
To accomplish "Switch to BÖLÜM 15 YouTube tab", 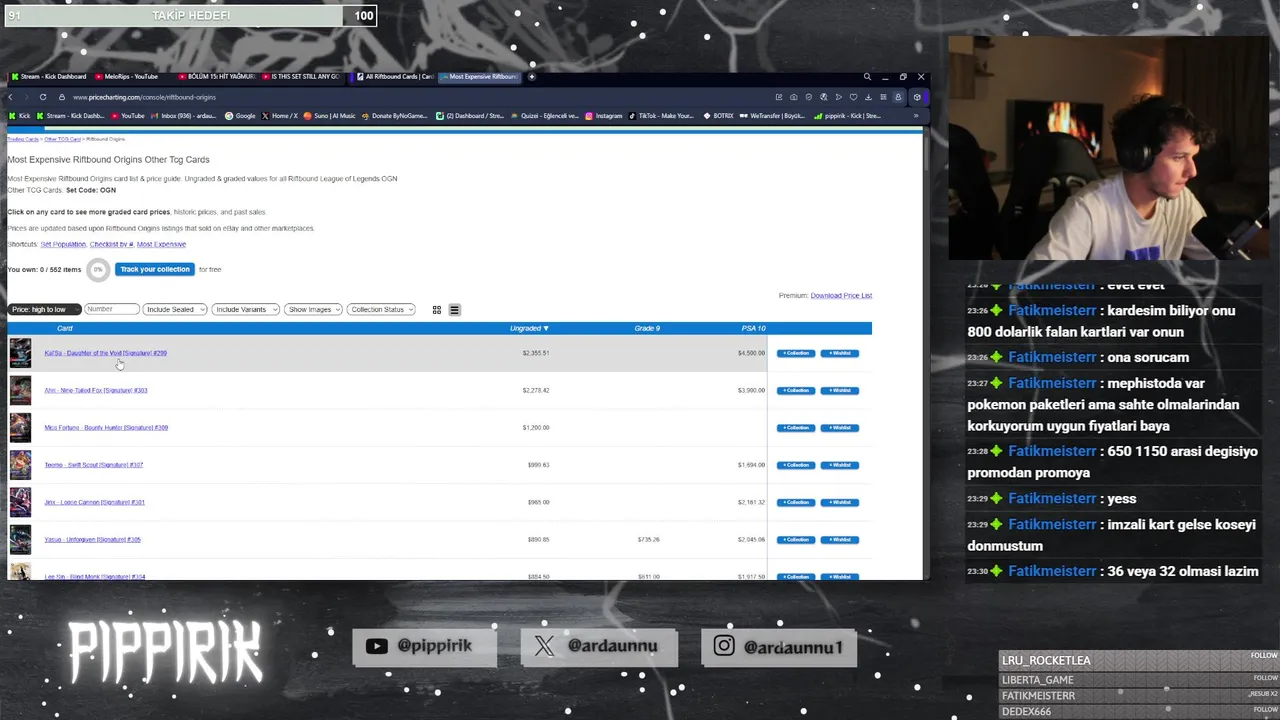I will (x=217, y=77).
